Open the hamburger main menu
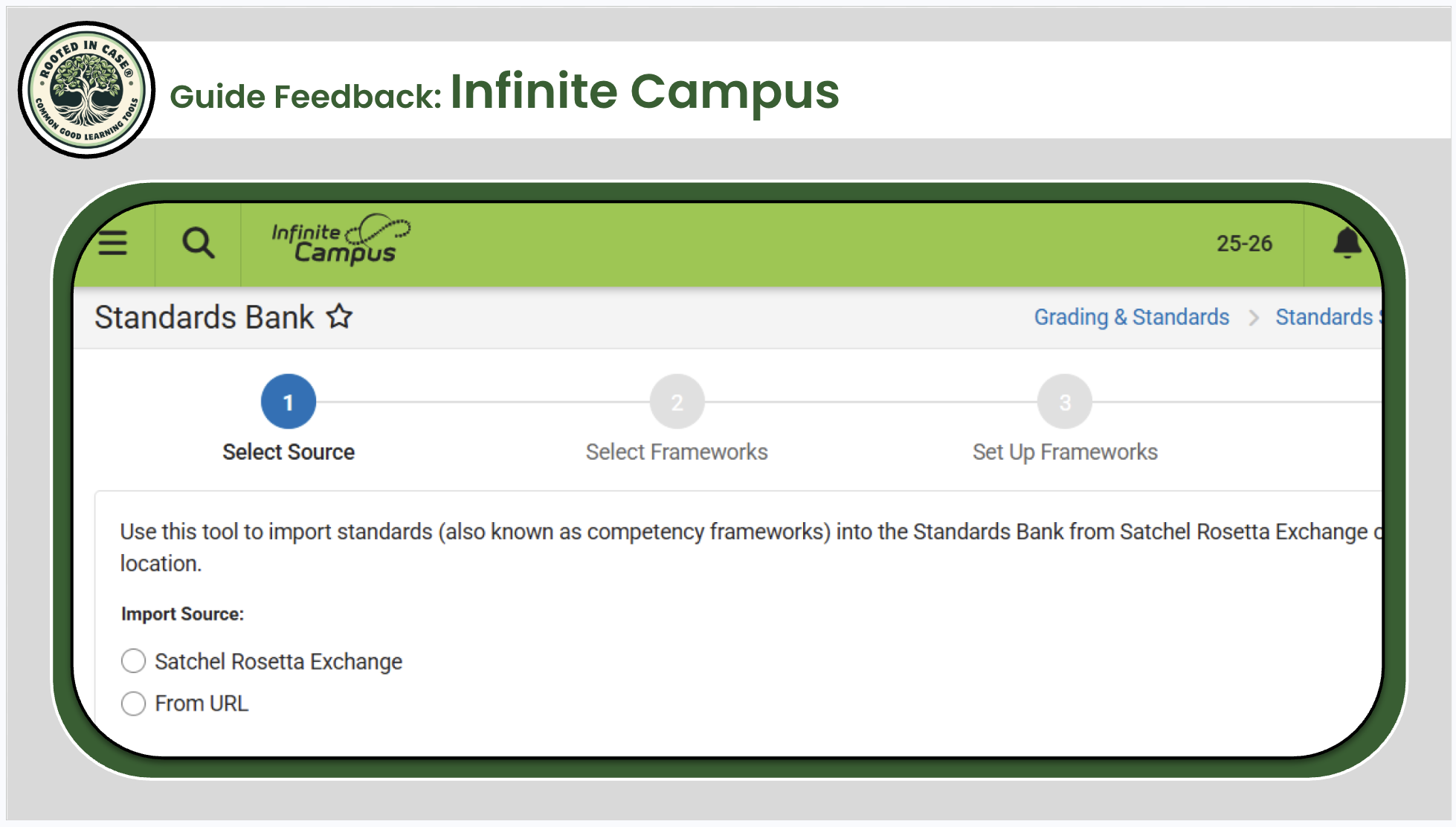 (113, 243)
